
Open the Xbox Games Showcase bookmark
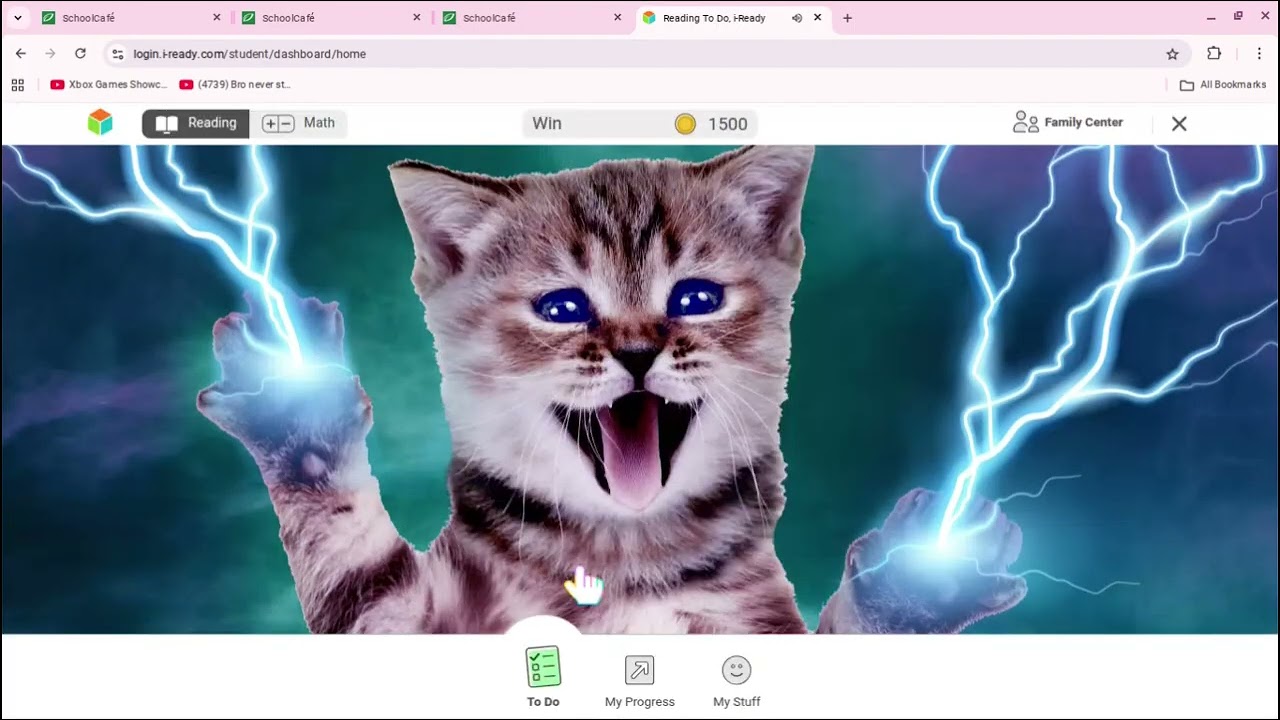(x=109, y=85)
